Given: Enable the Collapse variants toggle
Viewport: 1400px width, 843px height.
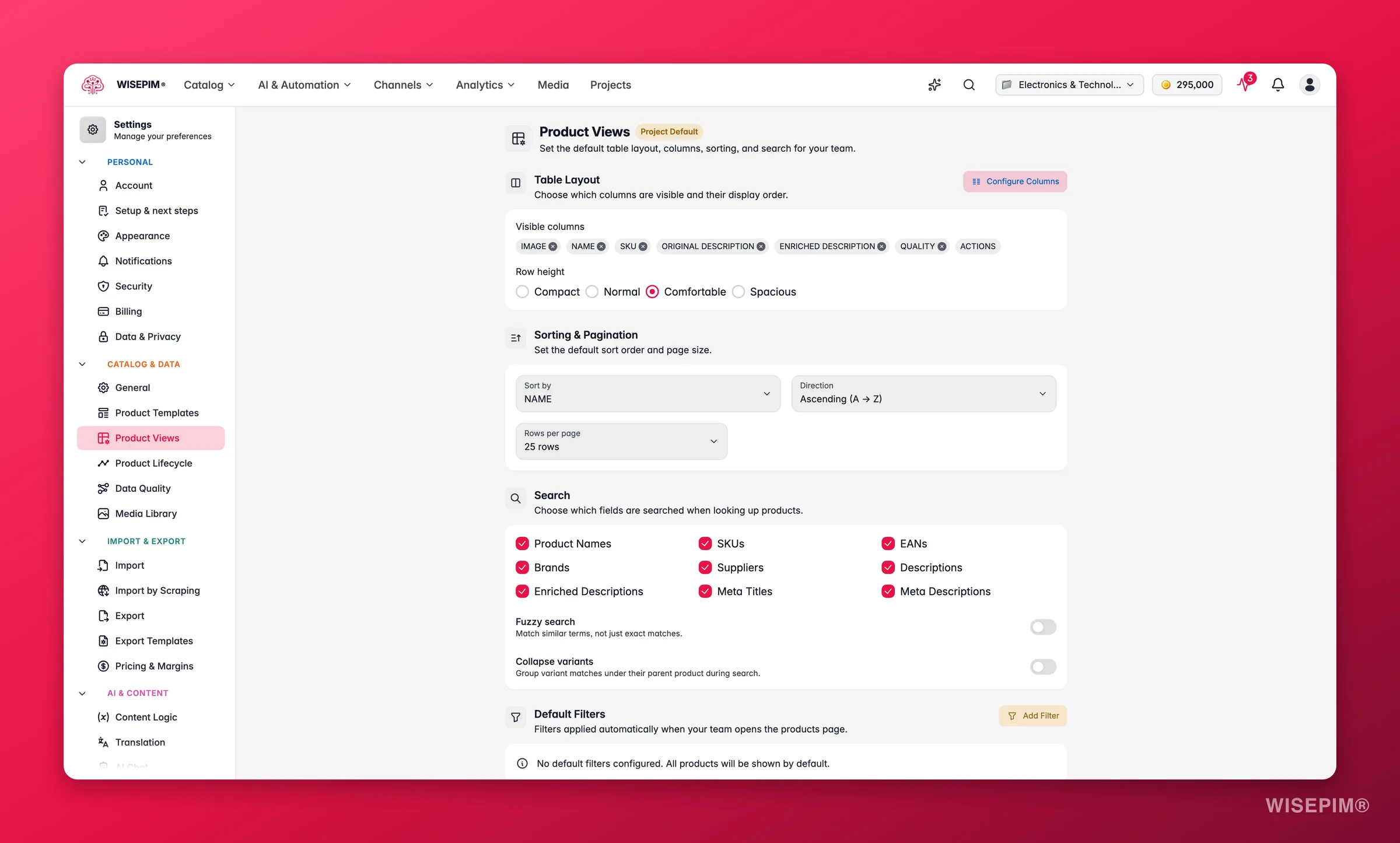Looking at the screenshot, I should pyautogui.click(x=1043, y=667).
